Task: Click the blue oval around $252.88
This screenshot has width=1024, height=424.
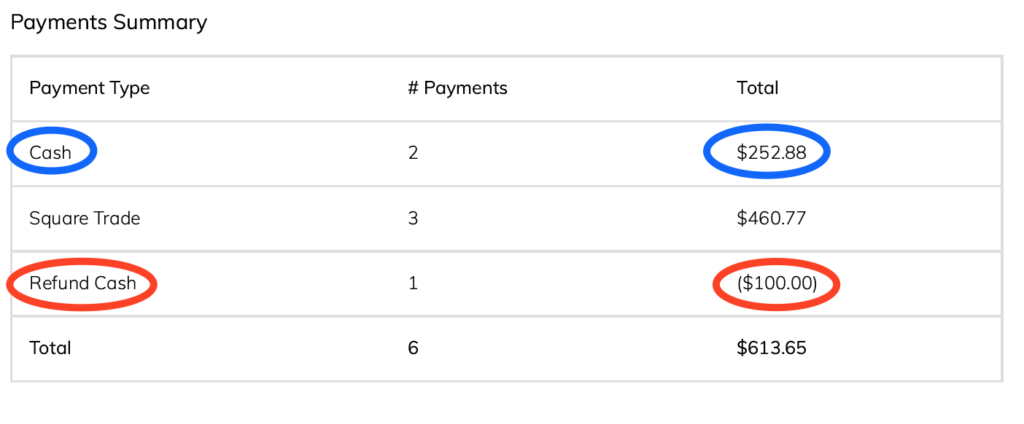Action: click(766, 152)
